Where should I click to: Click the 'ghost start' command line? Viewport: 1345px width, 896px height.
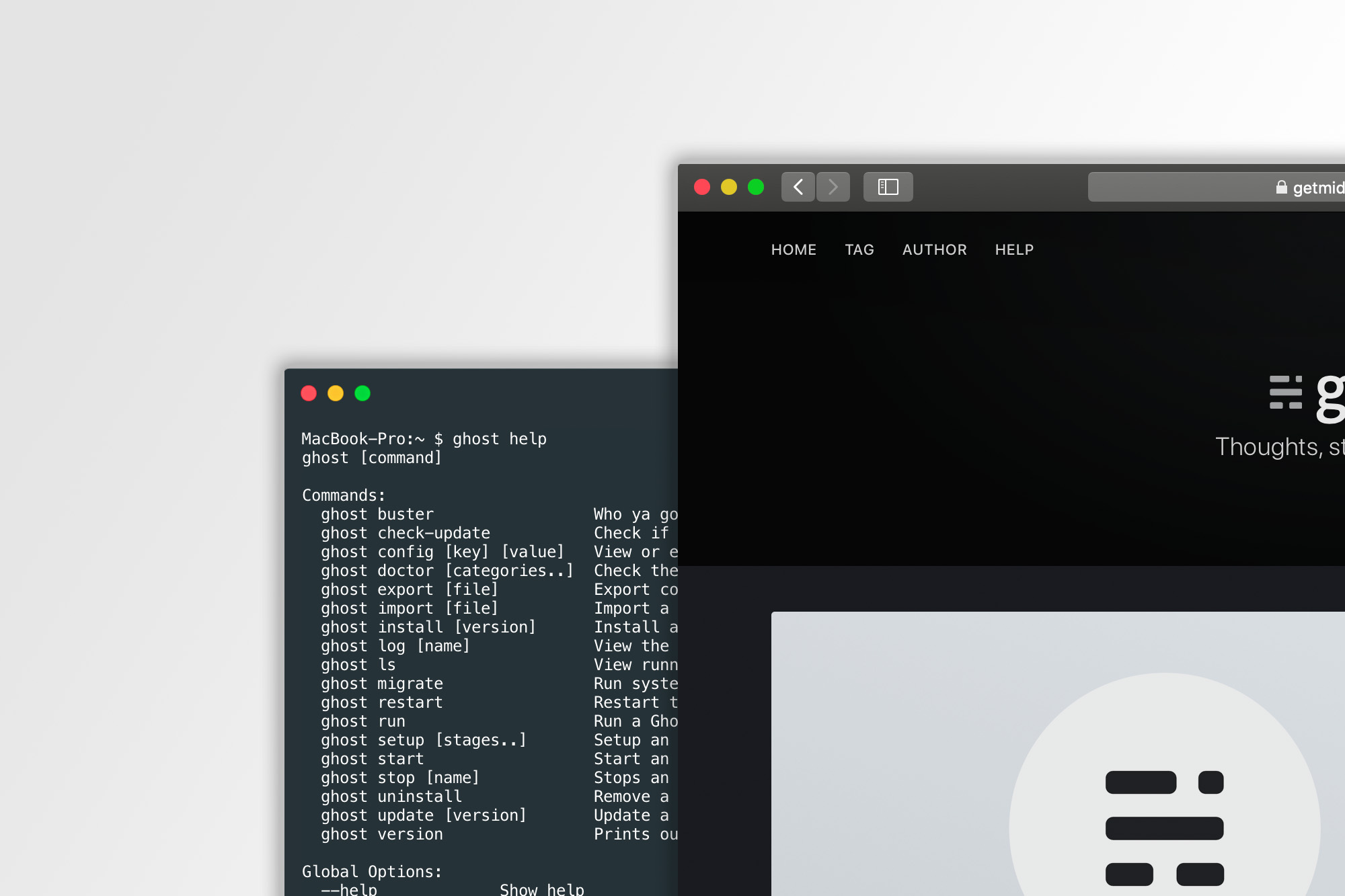(x=373, y=759)
